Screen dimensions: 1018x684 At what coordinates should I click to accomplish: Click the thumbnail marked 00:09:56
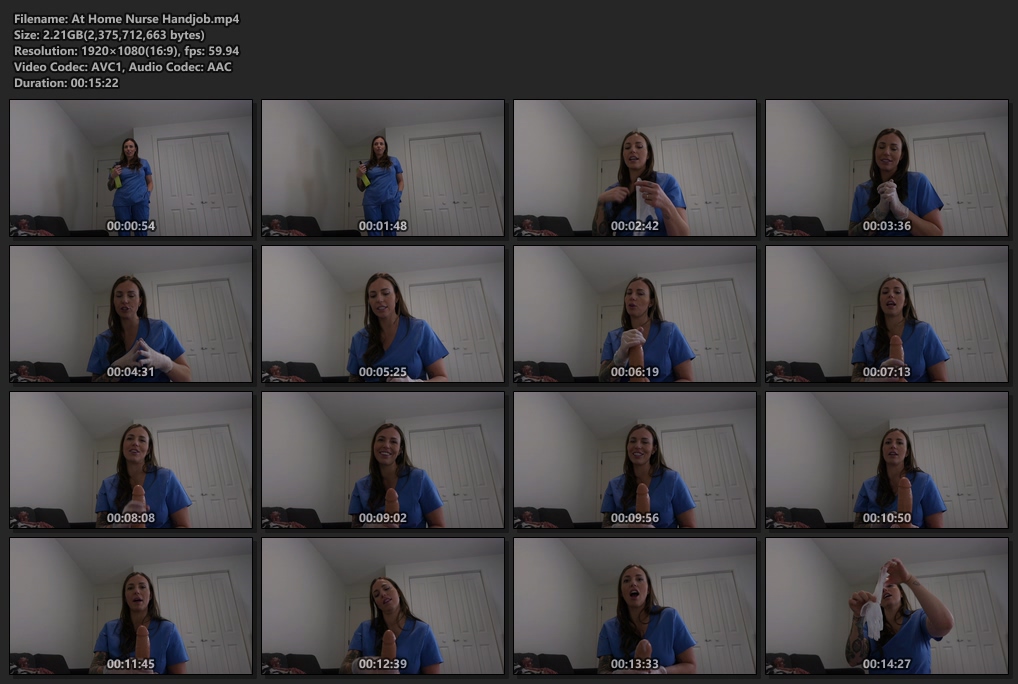tap(635, 460)
